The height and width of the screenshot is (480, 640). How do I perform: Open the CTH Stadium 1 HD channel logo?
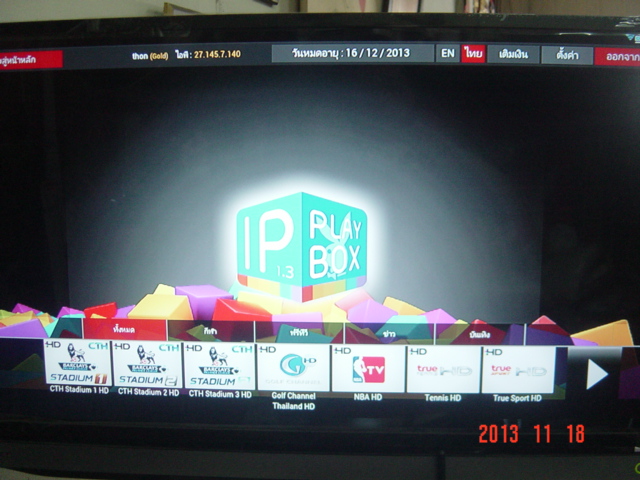click(77, 362)
